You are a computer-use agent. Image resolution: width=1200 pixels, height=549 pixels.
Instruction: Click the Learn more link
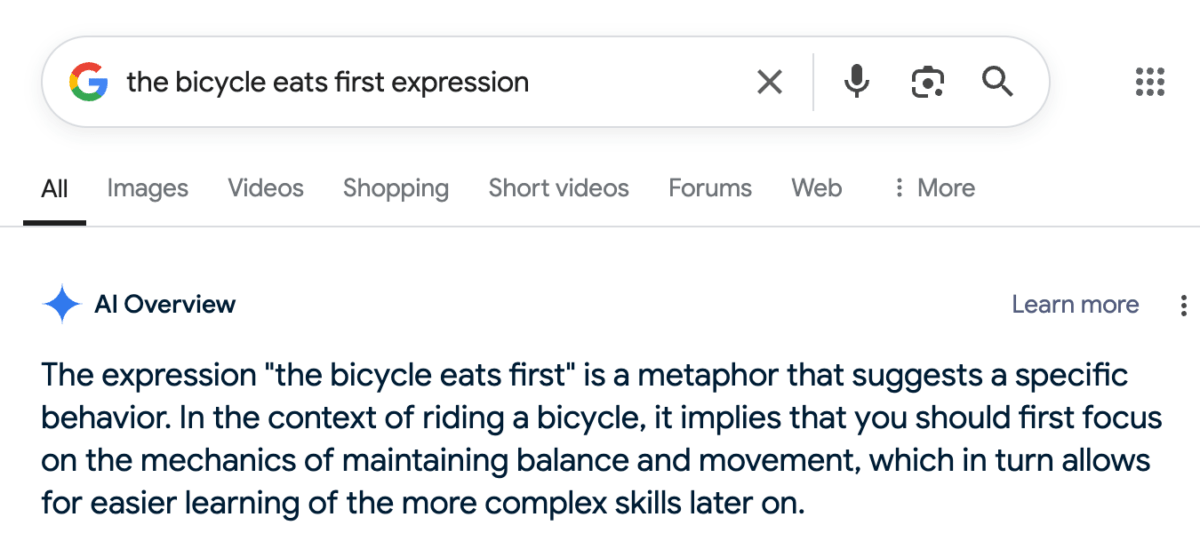point(1075,304)
